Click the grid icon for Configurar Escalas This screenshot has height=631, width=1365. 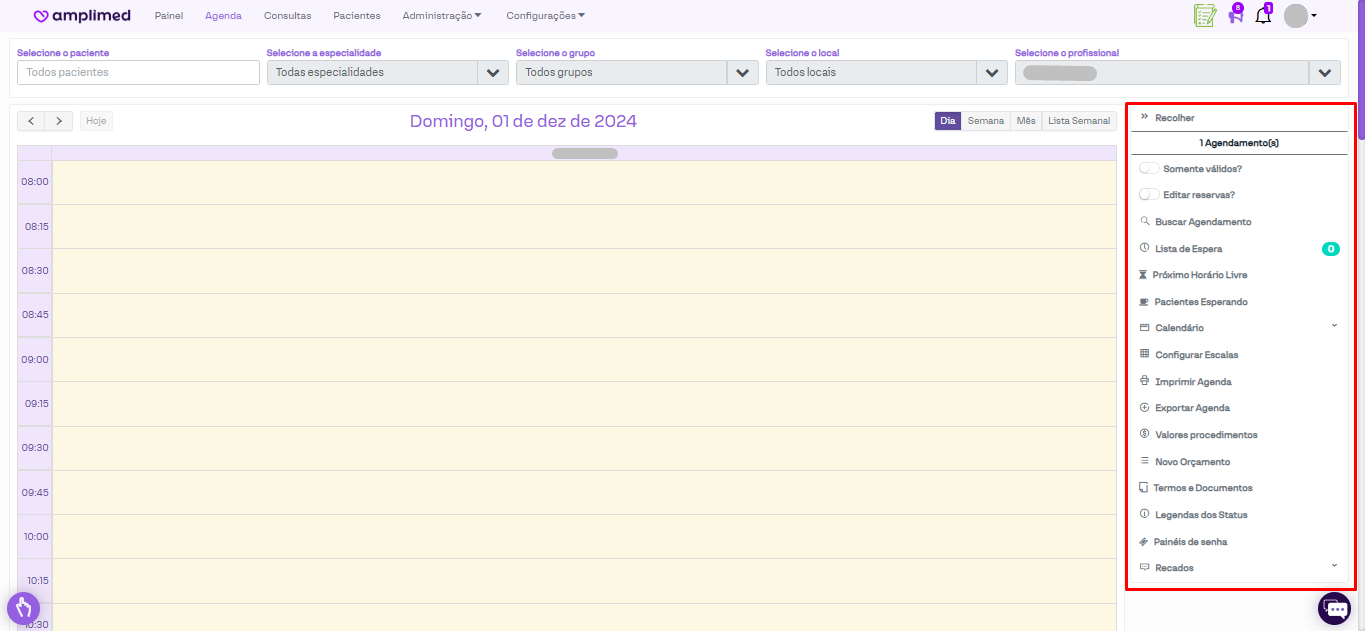[x=1145, y=354]
